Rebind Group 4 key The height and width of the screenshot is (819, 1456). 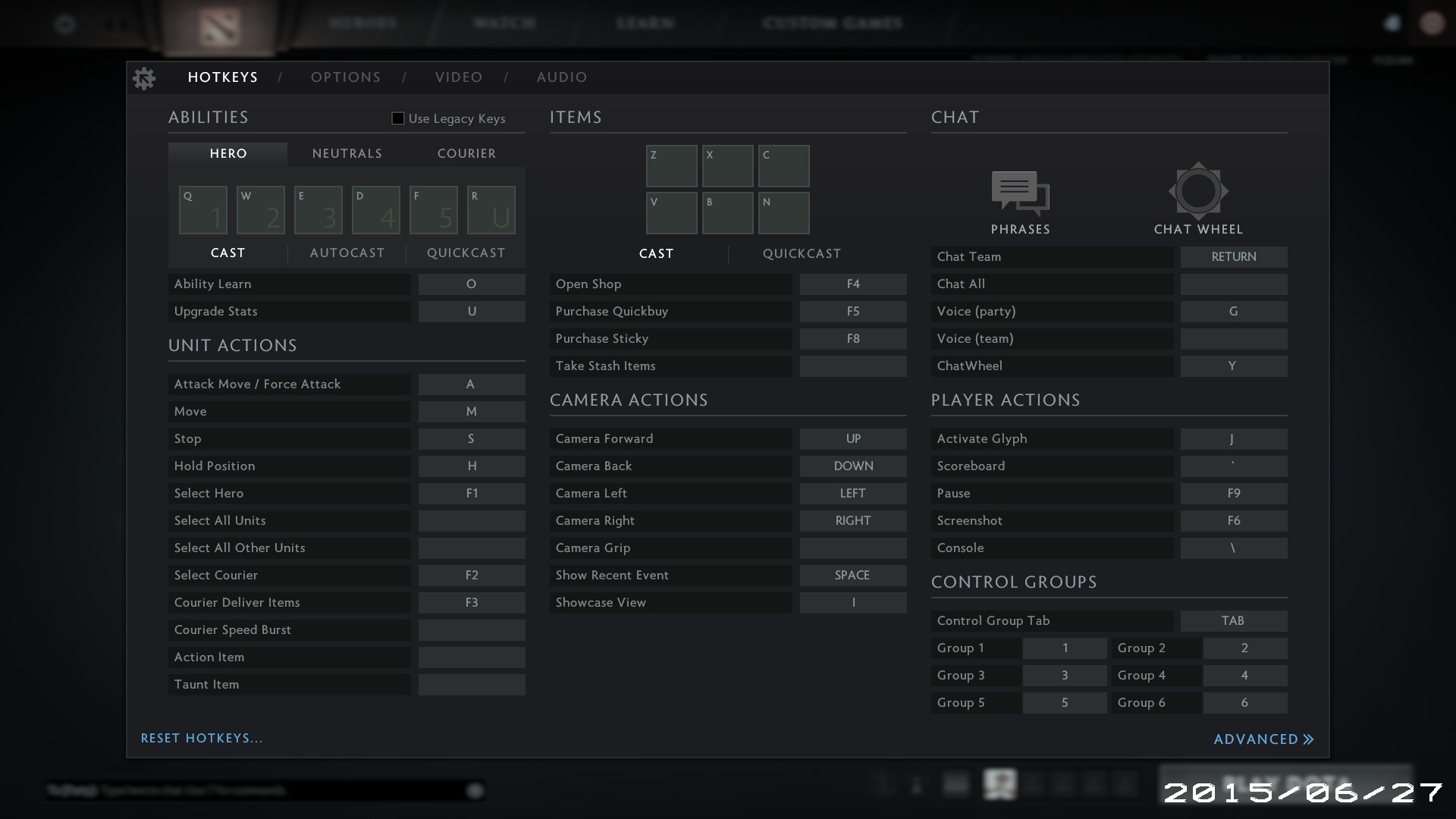(x=1245, y=676)
